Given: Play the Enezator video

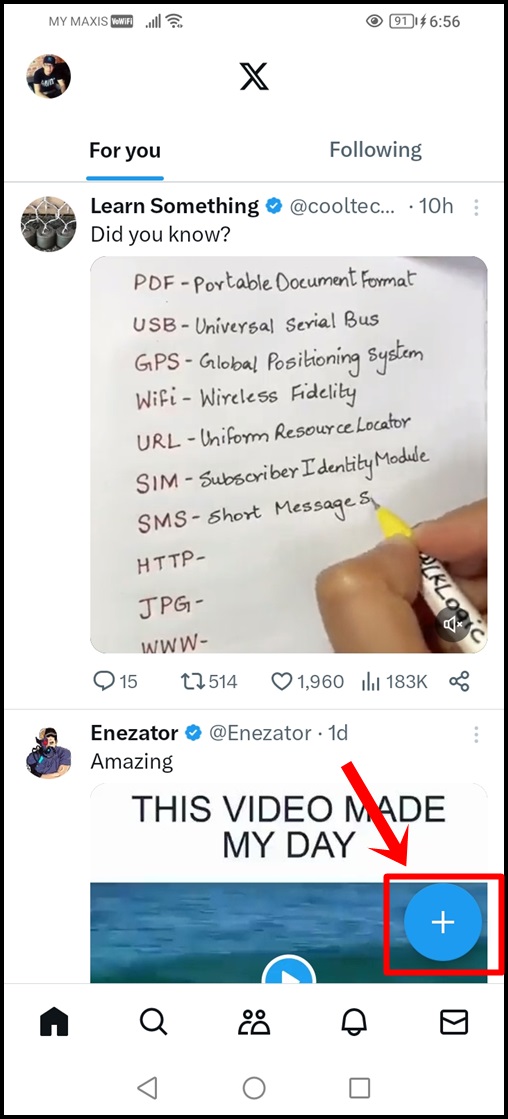Looking at the screenshot, I should tap(288, 972).
